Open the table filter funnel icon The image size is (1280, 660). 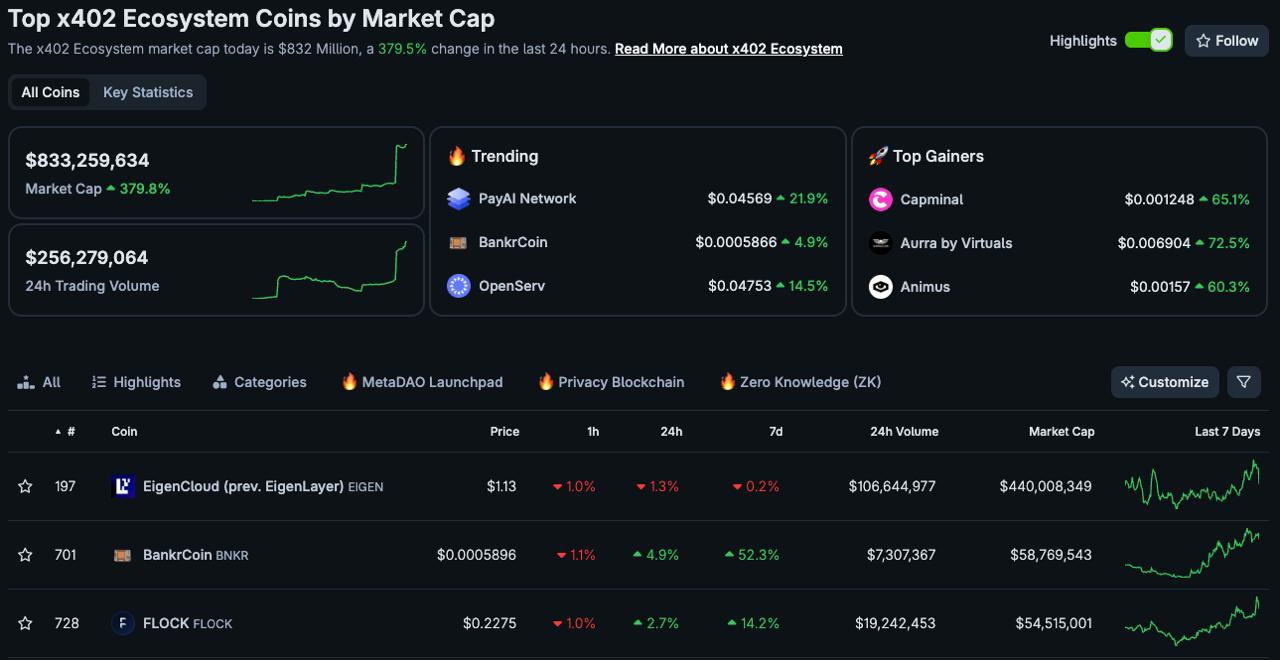[1244, 382]
